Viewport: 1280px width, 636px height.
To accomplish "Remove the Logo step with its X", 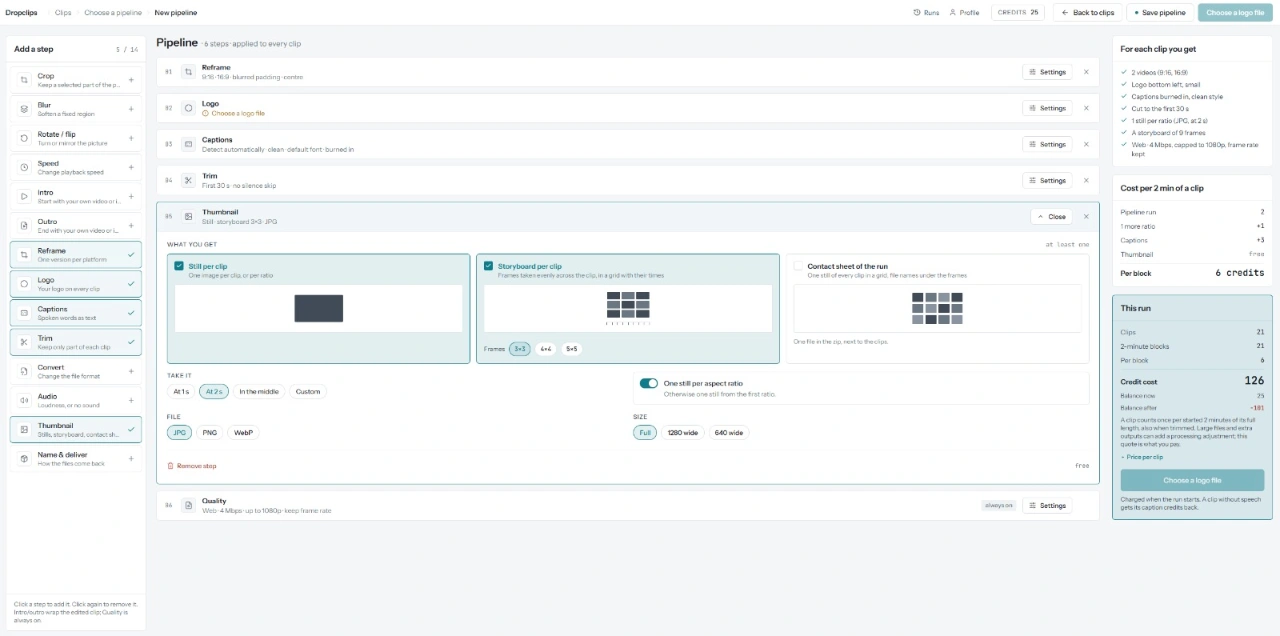I will [1086, 108].
